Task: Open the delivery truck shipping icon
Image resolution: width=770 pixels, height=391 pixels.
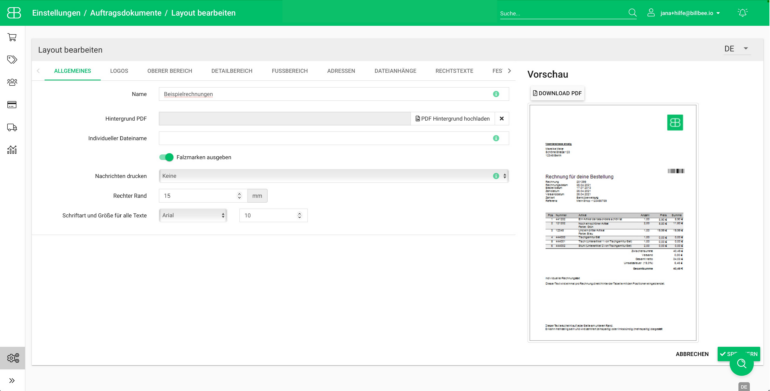Action: click(12, 127)
